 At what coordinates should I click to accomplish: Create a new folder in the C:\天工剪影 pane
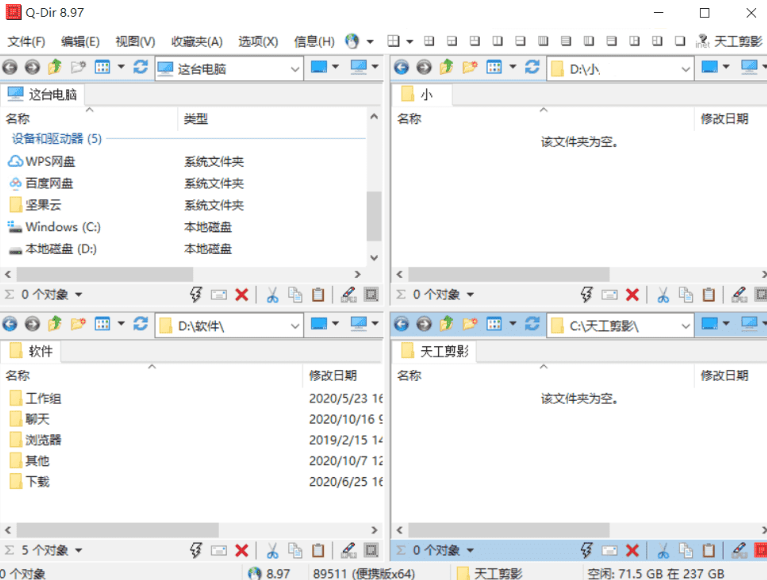tap(469, 323)
